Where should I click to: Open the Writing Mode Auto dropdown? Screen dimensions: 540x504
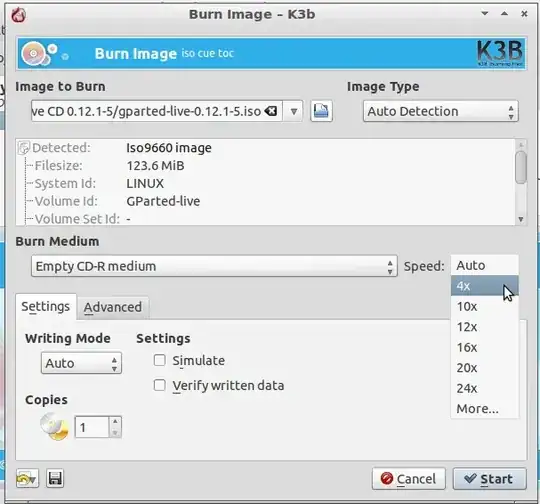point(81,363)
